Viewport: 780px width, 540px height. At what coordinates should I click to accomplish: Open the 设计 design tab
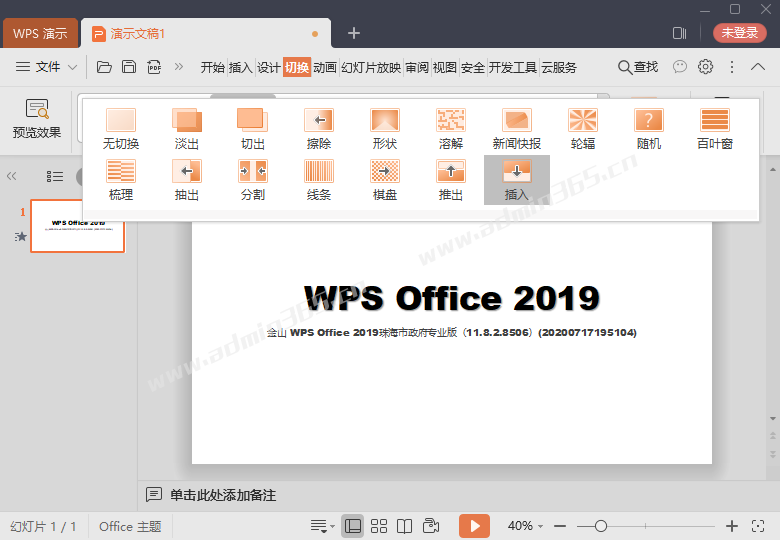pyautogui.click(x=269, y=67)
